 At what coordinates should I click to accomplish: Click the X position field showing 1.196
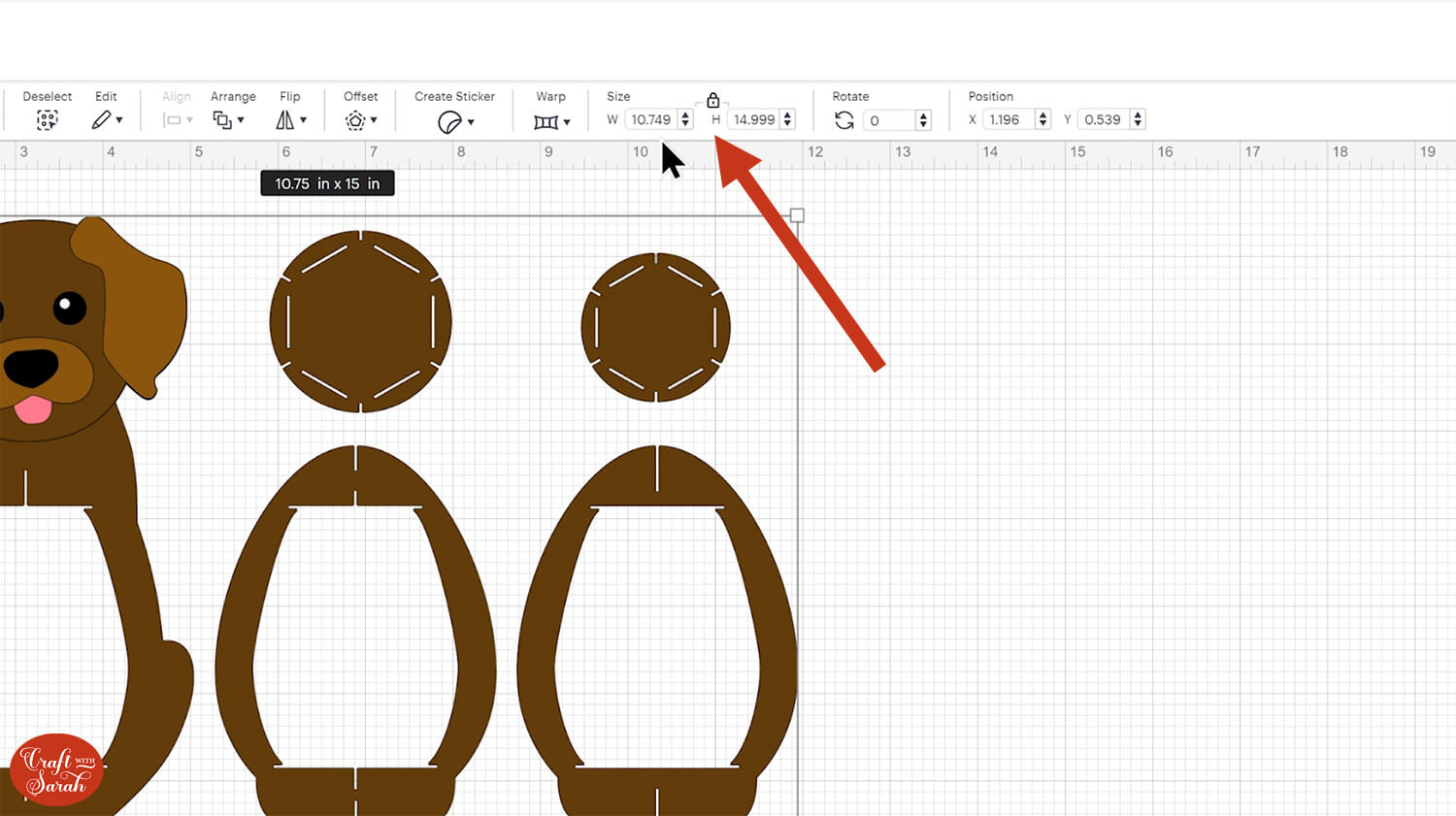[x=1006, y=120]
